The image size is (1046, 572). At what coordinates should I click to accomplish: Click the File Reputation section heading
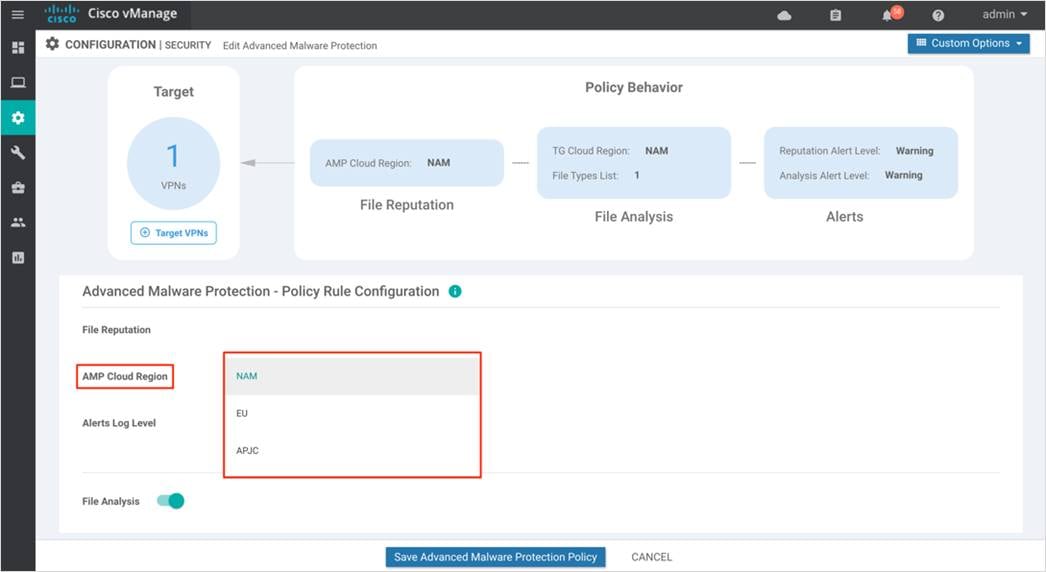point(116,330)
